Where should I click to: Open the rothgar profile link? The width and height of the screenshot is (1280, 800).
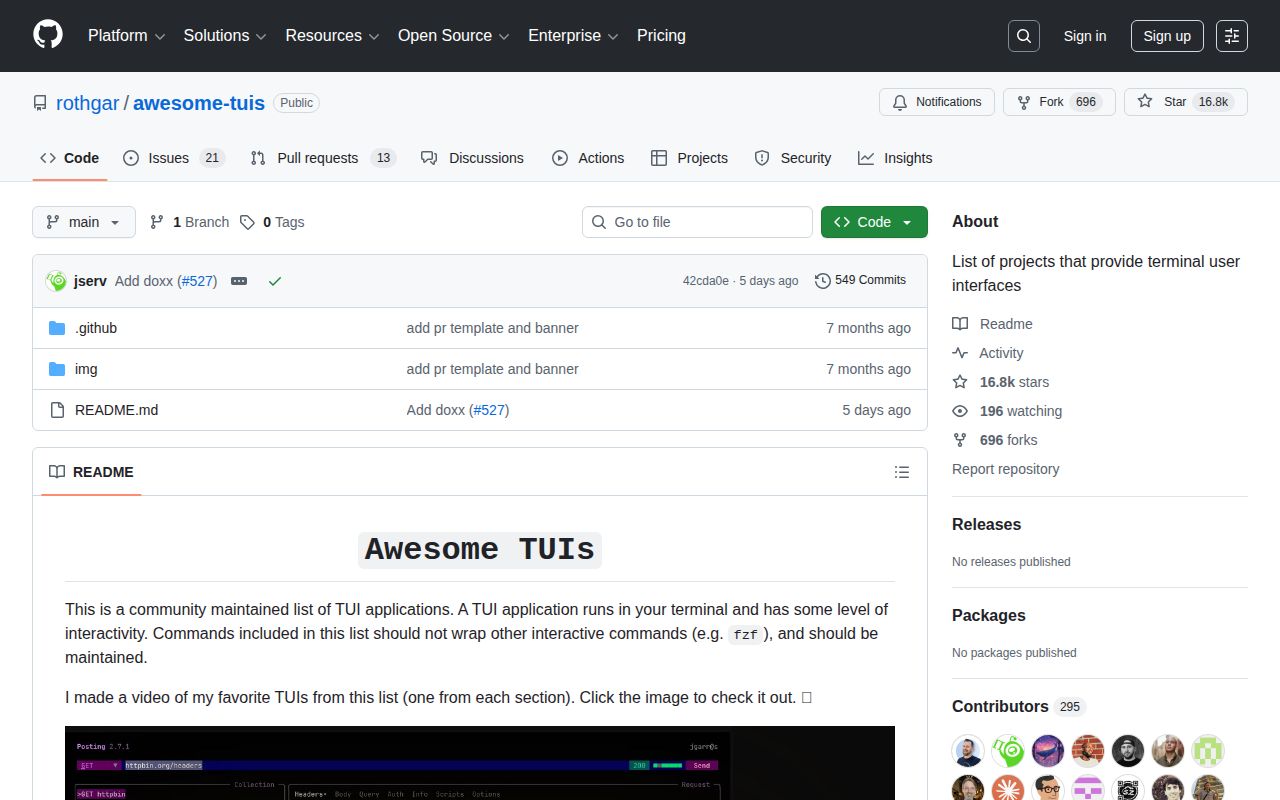pyautogui.click(x=88, y=103)
